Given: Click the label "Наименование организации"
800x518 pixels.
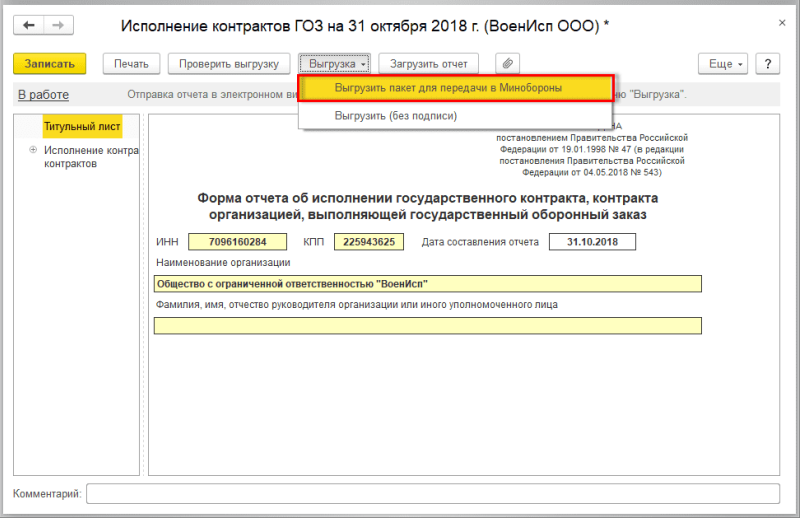Looking at the screenshot, I should 223,263.
